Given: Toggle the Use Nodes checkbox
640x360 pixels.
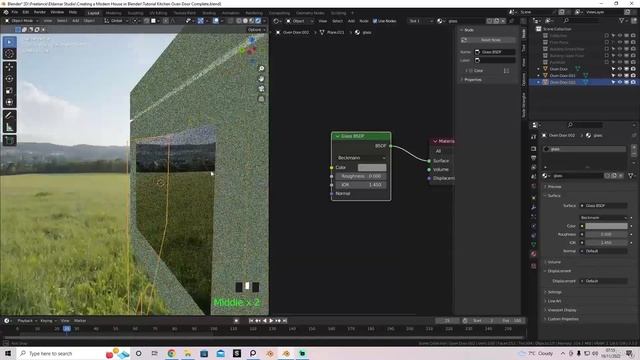Looking at the screenshot, I should 375,21.
